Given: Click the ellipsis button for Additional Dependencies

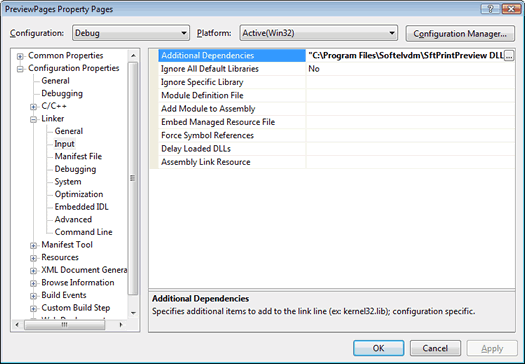Looking at the screenshot, I should pyautogui.click(x=509, y=56).
